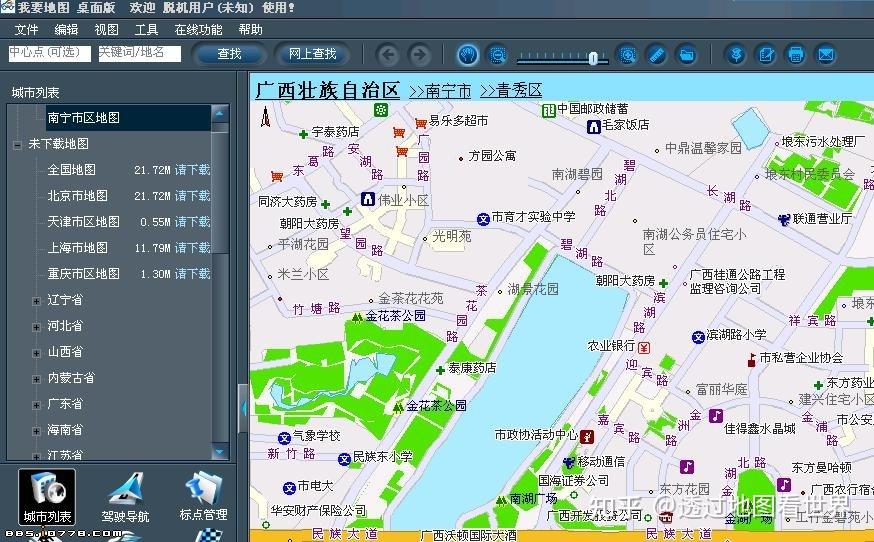This screenshot has height=542, width=874.
Task: Click the print map toolbar icon
Action: tap(796, 55)
